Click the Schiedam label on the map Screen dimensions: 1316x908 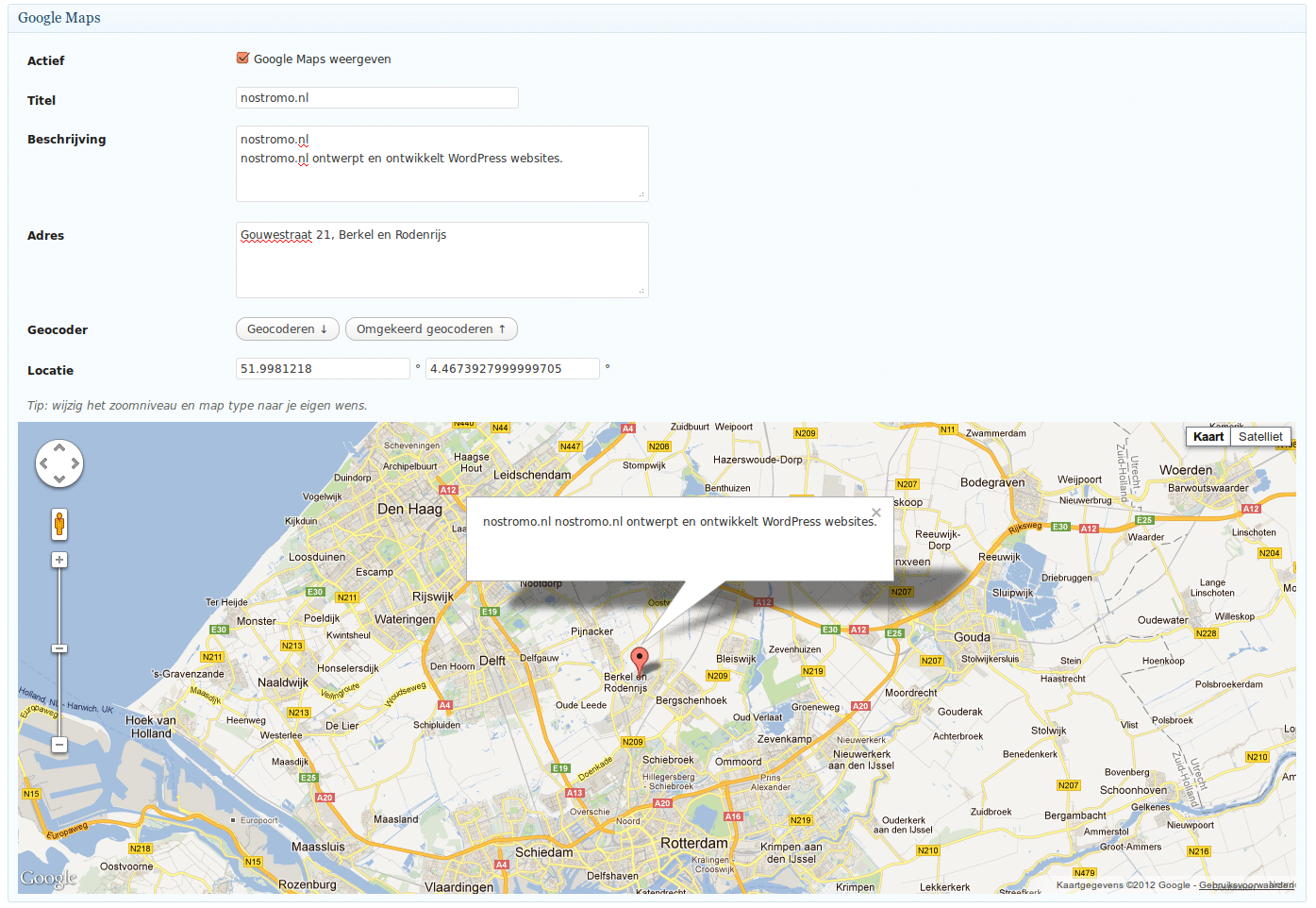click(x=543, y=852)
